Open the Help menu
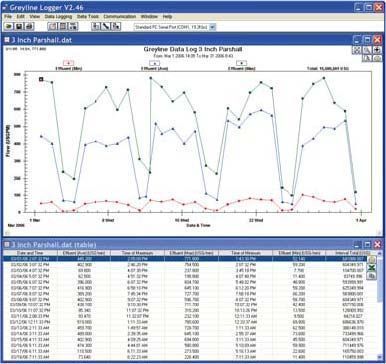Viewport: 386px width, 364px height. [x=167, y=16]
